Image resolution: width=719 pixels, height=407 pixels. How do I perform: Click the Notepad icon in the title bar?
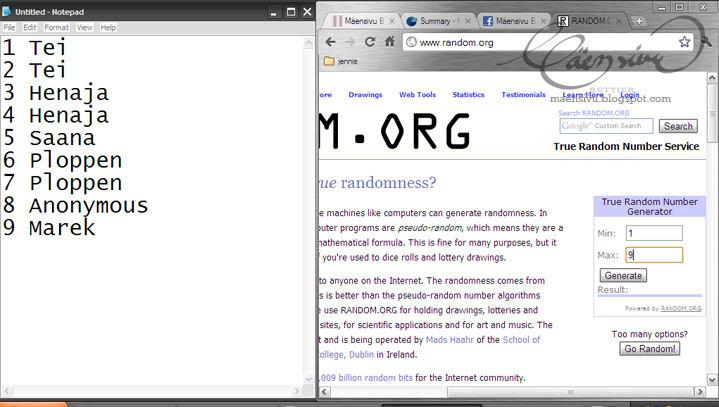[6, 11]
